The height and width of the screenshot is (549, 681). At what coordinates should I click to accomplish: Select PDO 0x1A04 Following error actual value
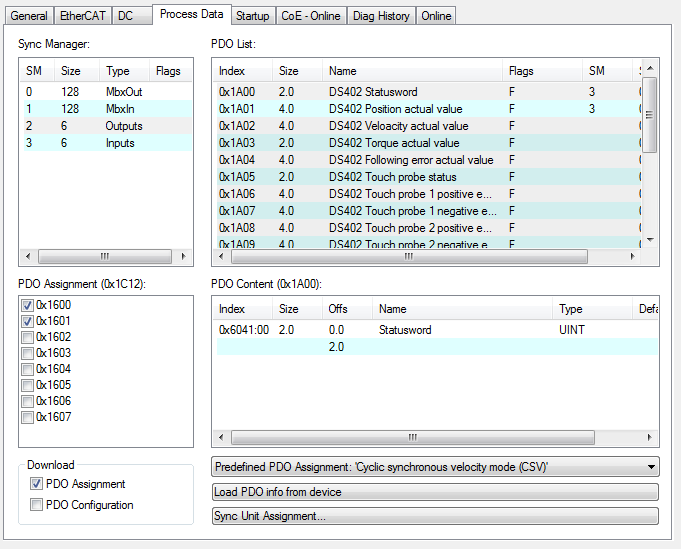(x=428, y=160)
